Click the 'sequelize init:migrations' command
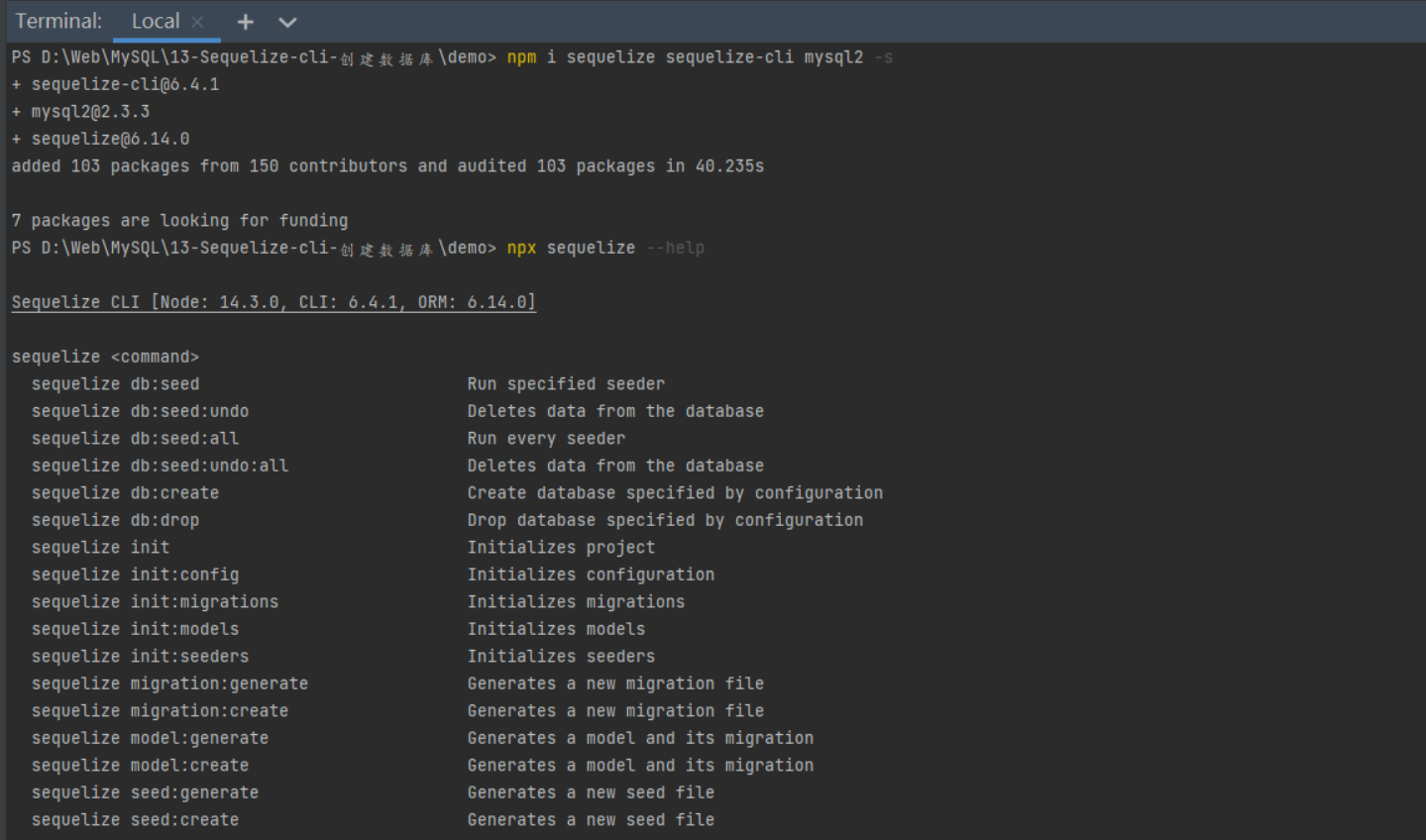The image size is (1426, 840). point(155,602)
